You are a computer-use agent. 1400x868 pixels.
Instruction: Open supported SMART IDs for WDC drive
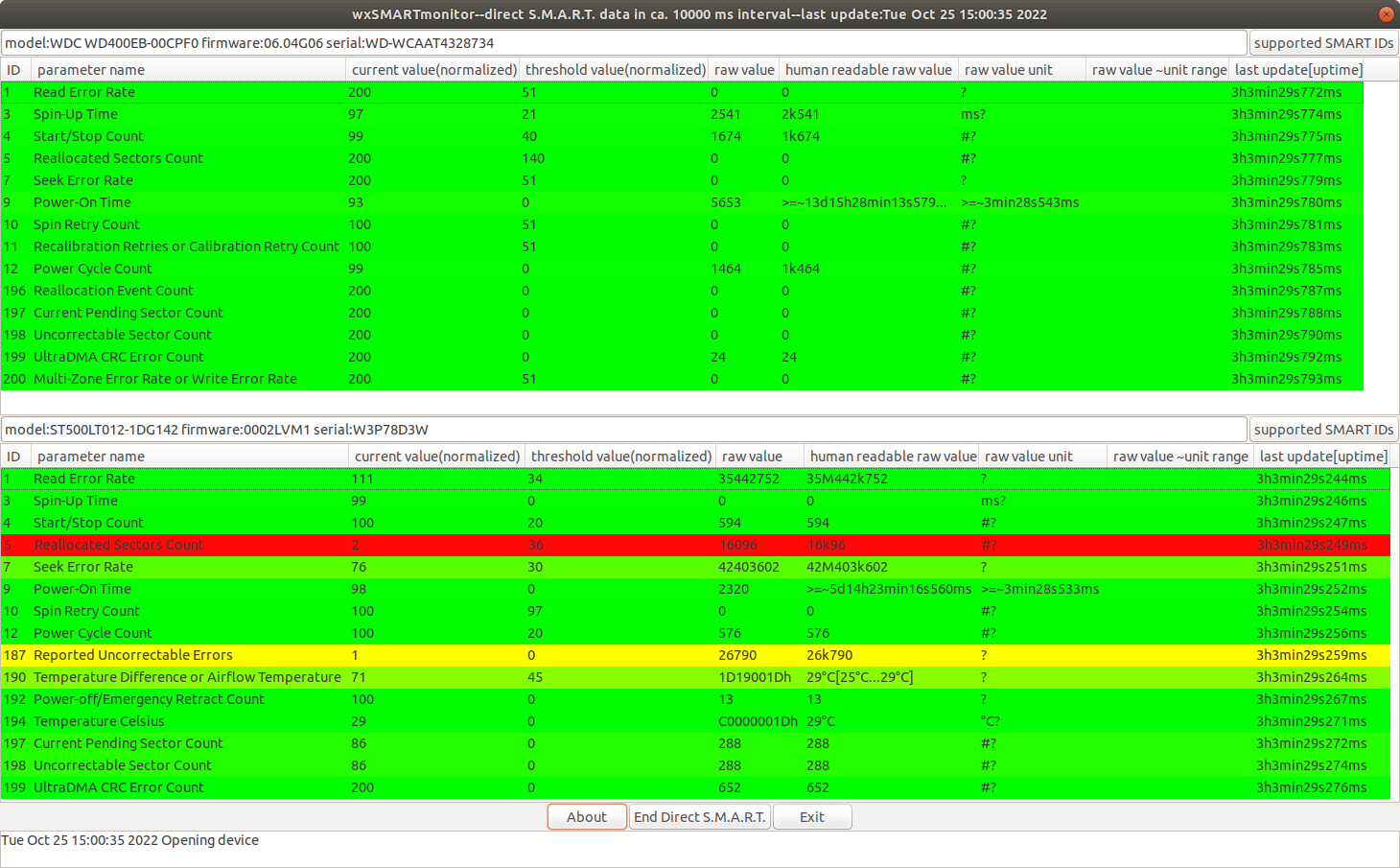point(1322,43)
